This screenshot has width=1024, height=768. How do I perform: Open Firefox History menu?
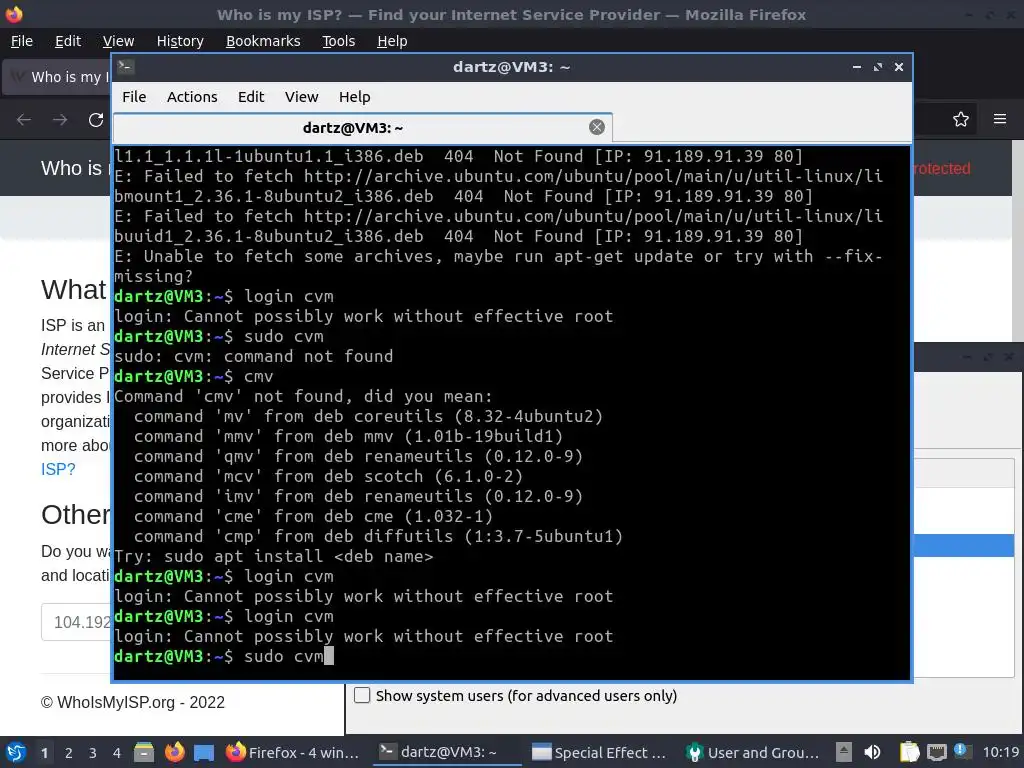180,41
